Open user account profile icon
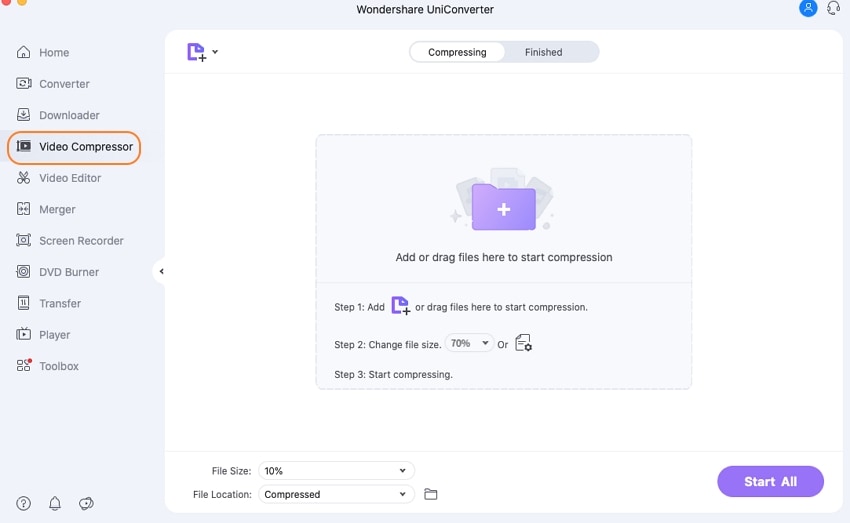The width and height of the screenshot is (850, 523). [808, 8]
